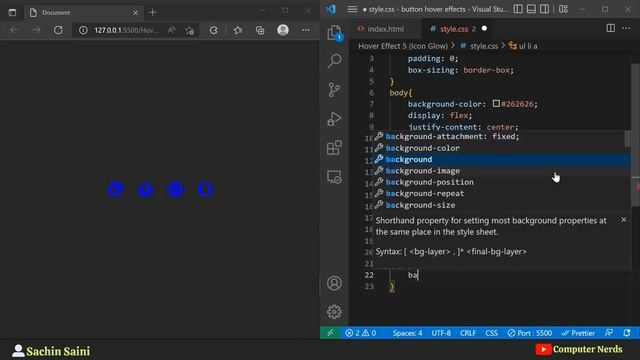Click the read aloud icon in address bar
Viewport: 640px width, 360px height.
click(171, 30)
